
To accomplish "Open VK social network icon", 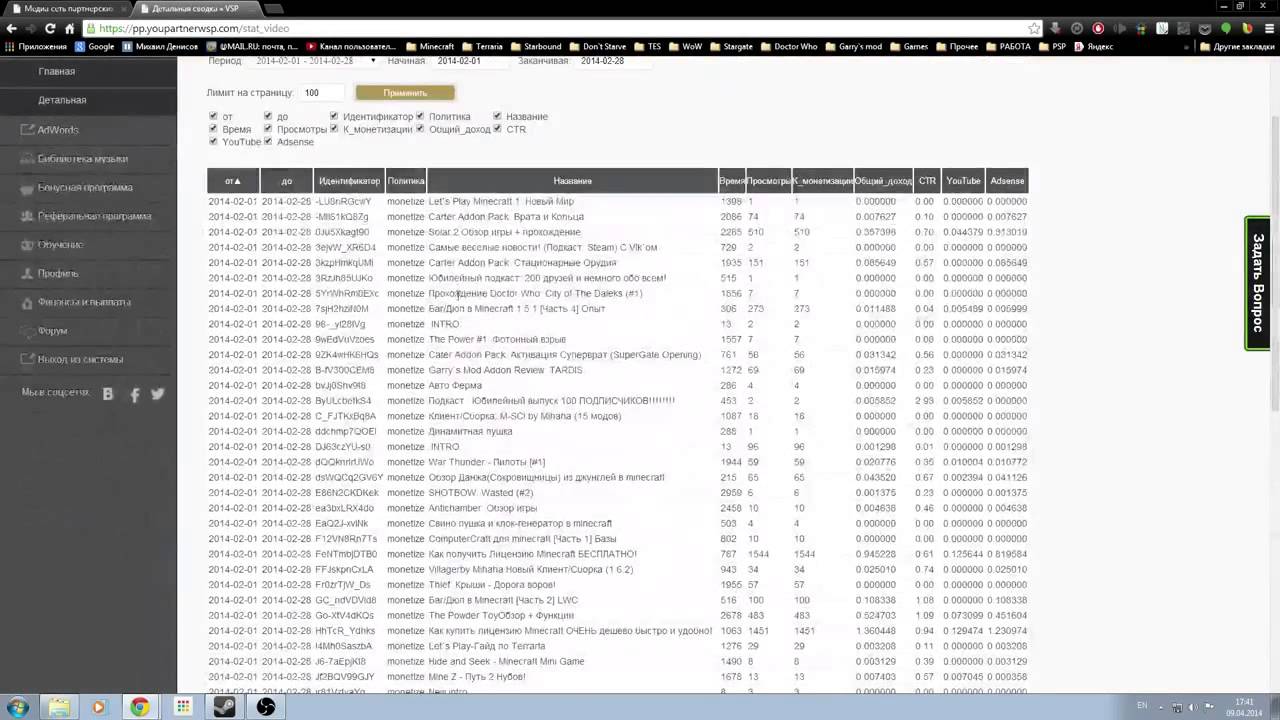I will pyautogui.click(x=108, y=394).
